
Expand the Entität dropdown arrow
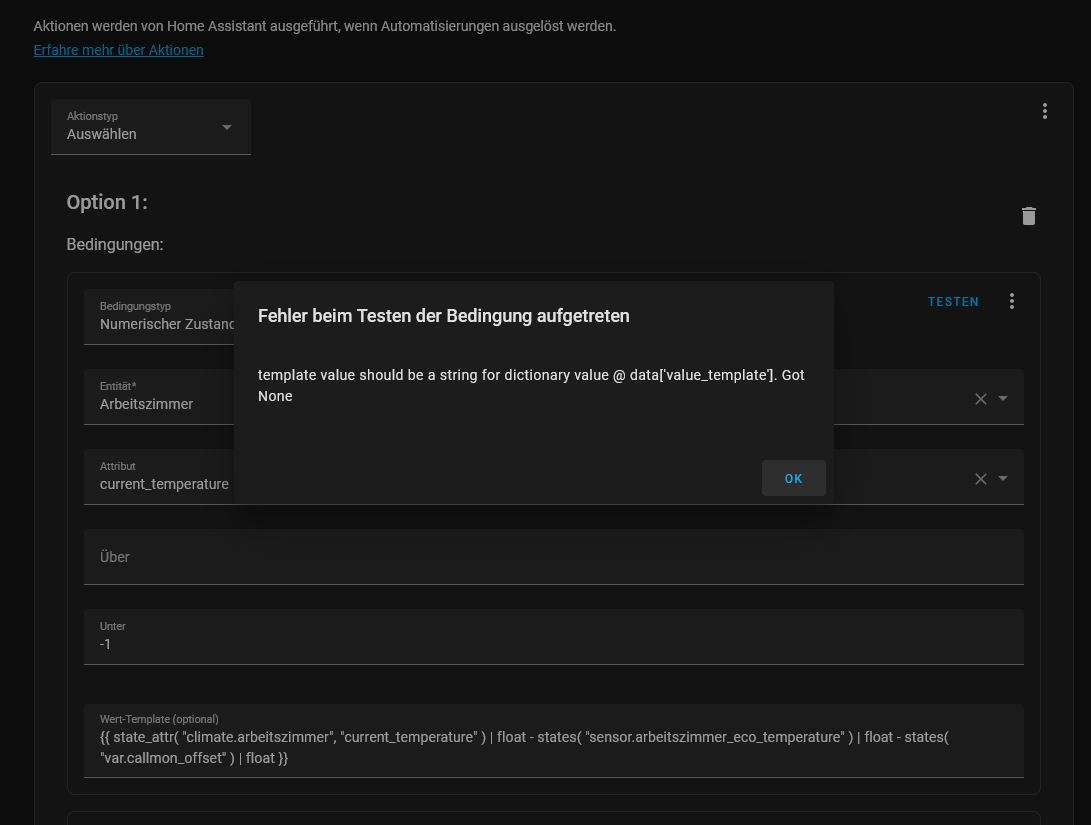click(x=1003, y=399)
